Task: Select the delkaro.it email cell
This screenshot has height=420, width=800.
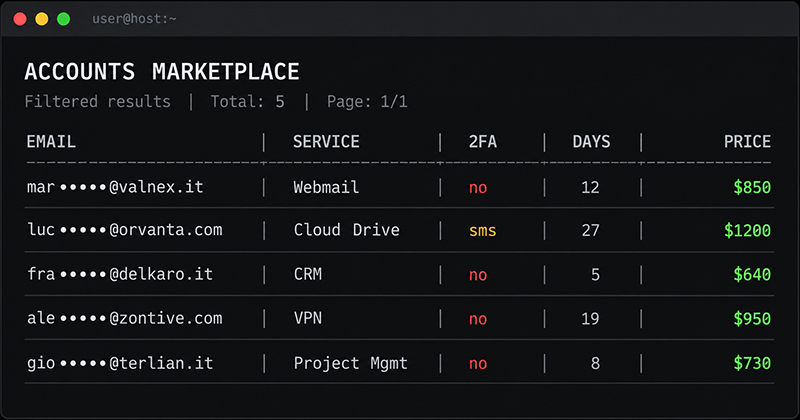Action: 120,274
